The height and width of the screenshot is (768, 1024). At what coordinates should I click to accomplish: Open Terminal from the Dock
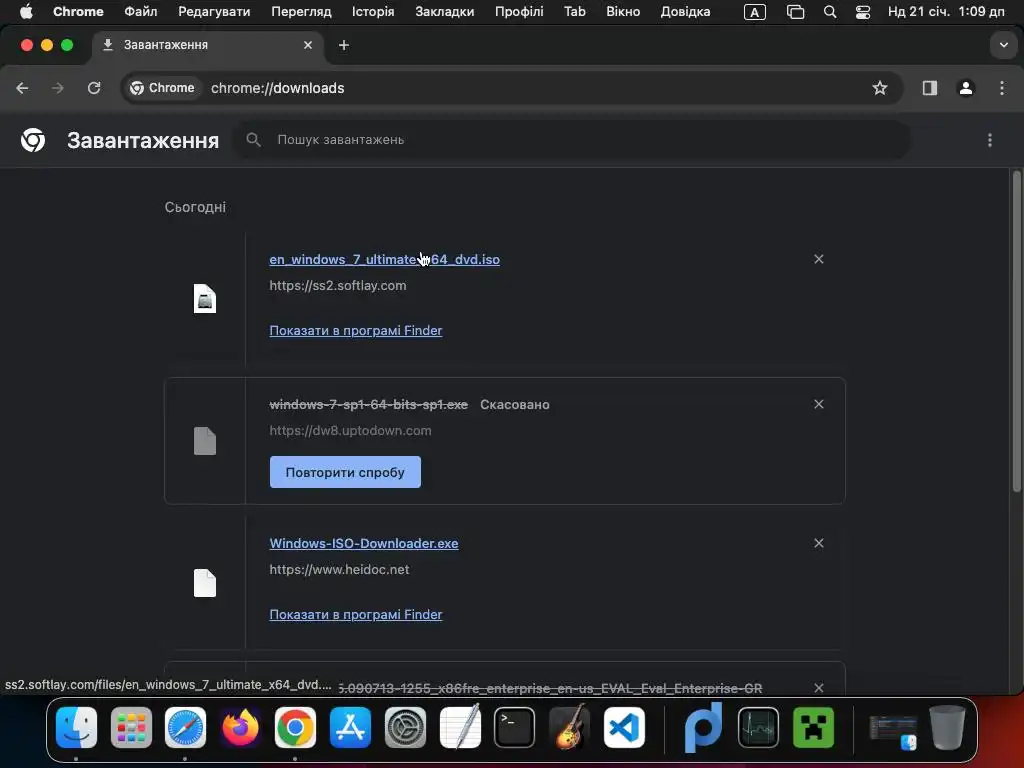coord(514,728)
